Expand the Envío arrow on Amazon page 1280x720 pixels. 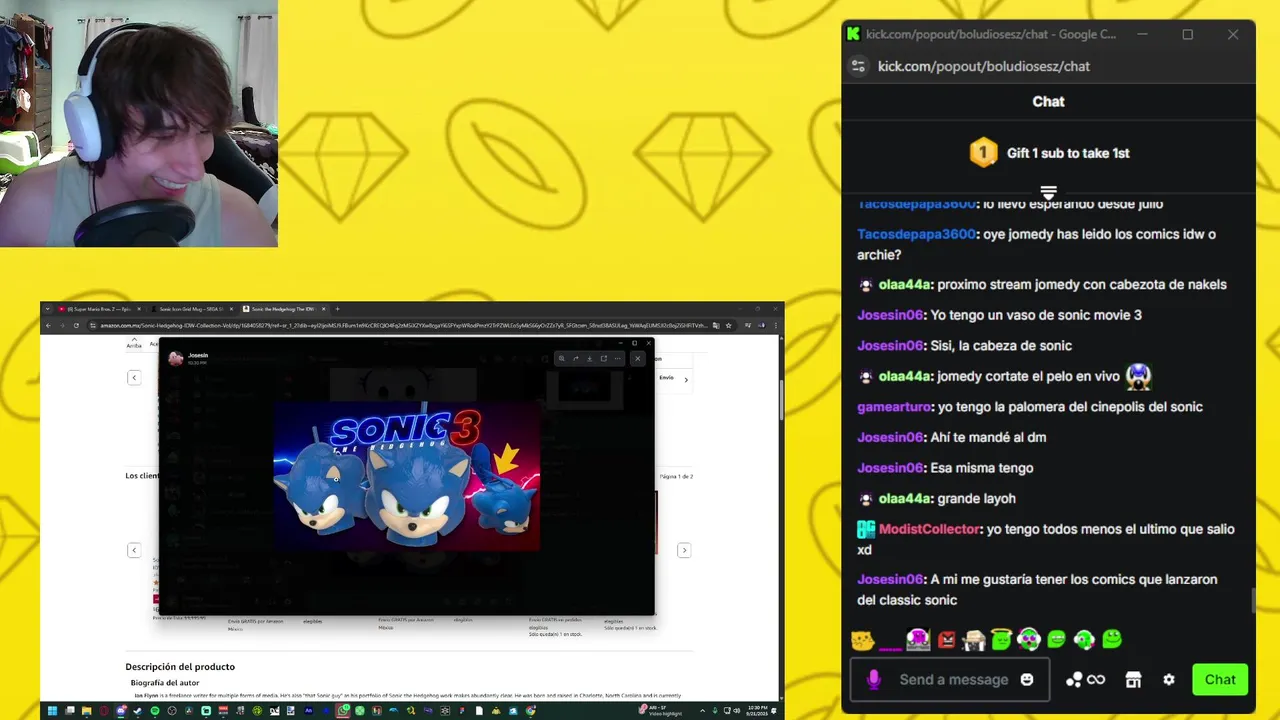pos(685,379)
